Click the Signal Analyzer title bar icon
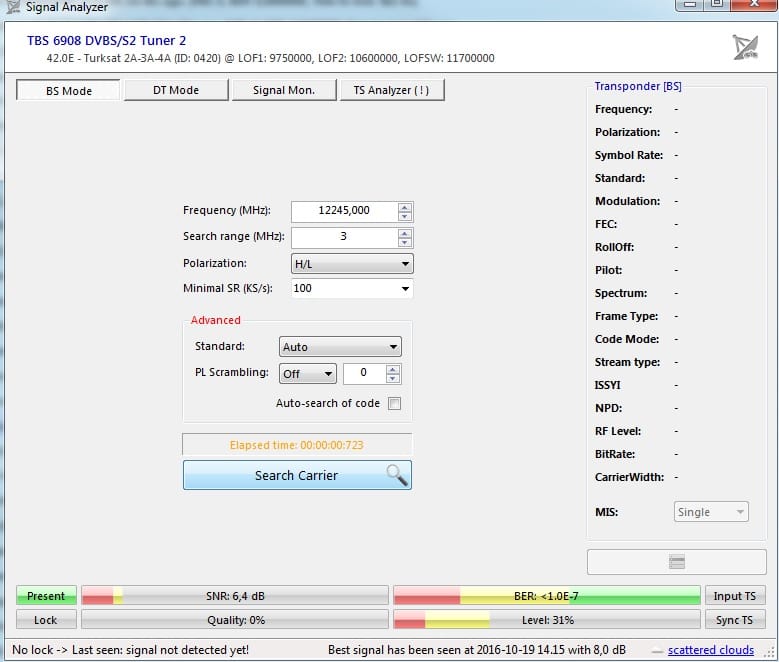The image size is (779, 662). [13, 6]
